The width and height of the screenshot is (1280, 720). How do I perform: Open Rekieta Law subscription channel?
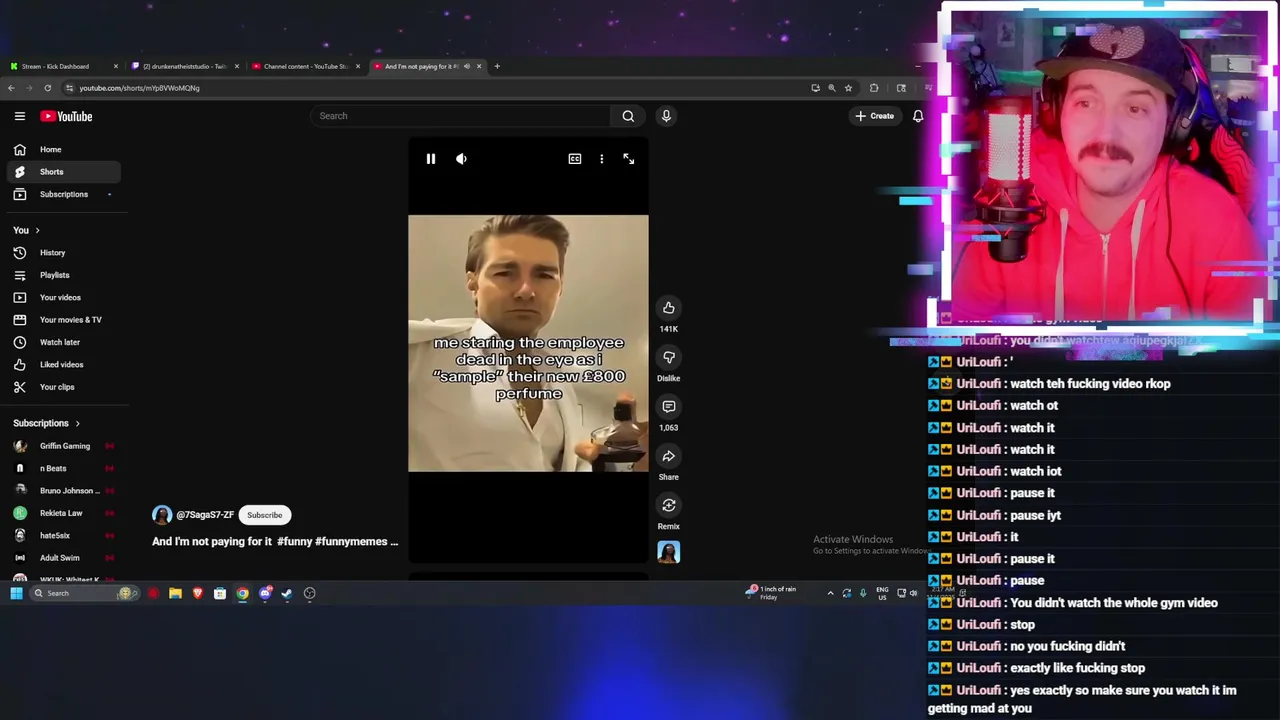tap(64, 513)
